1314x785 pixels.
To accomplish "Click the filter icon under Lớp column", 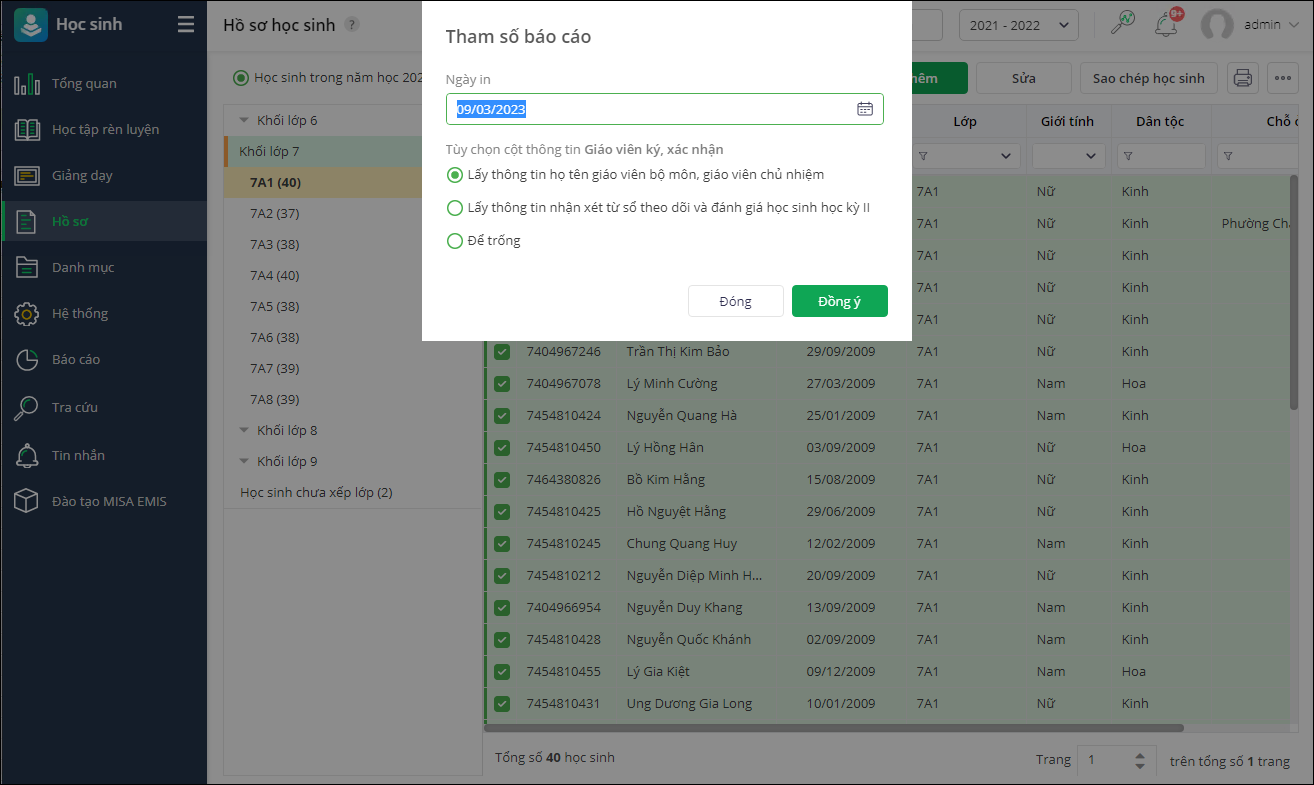I will coord(923,156).
